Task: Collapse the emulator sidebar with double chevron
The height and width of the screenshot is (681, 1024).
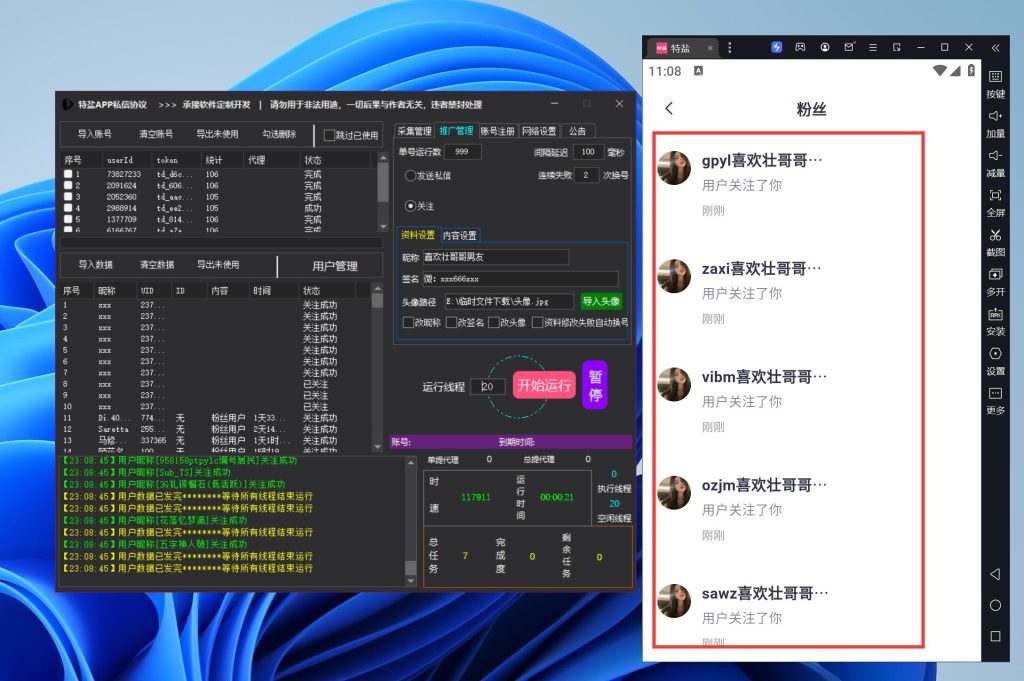Action: pos(995,47)
